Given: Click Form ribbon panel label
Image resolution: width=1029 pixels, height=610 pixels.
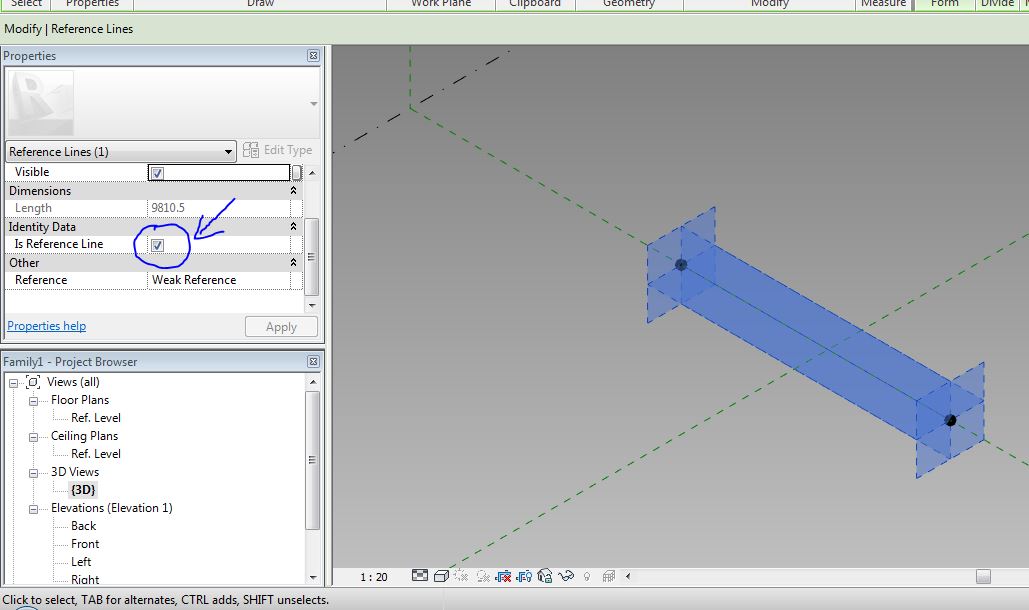Looking at the screenshot, I should (x=944, y=3).
